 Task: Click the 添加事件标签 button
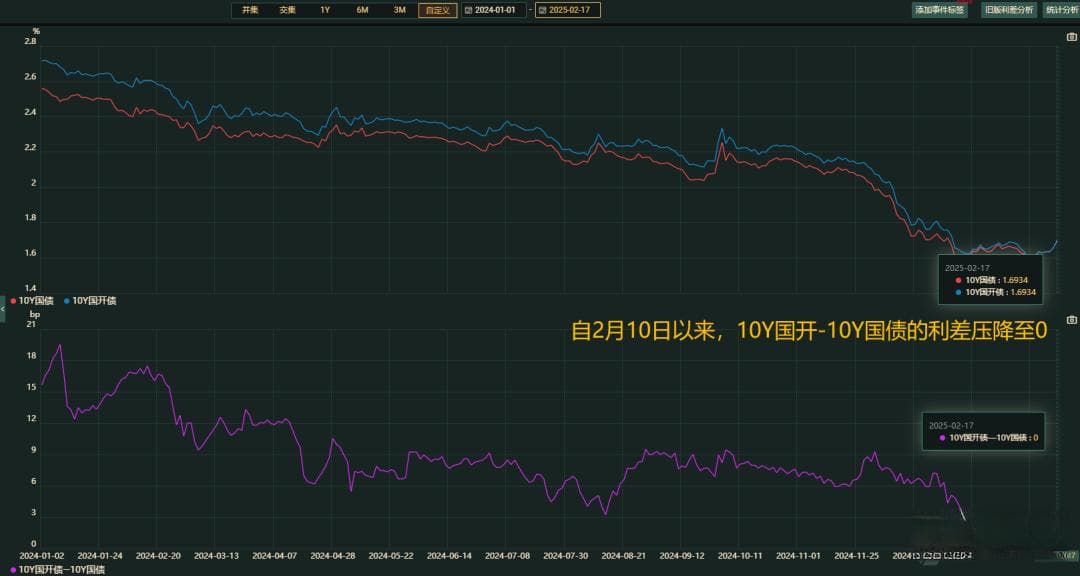tap(939, 10)
